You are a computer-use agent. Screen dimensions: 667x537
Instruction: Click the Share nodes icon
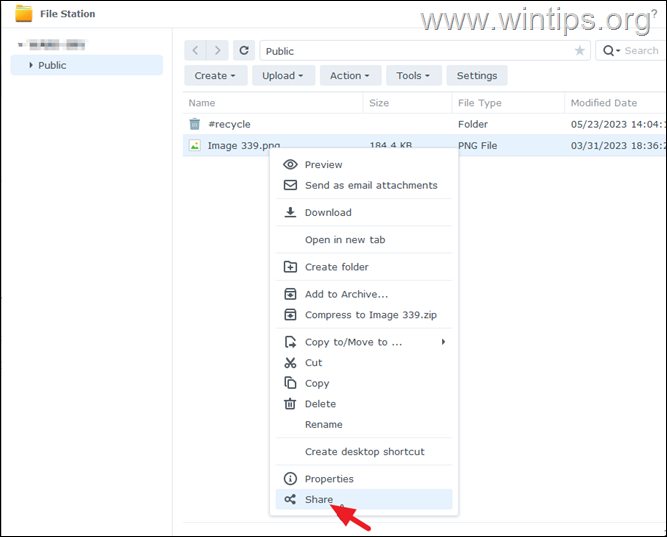290,499
